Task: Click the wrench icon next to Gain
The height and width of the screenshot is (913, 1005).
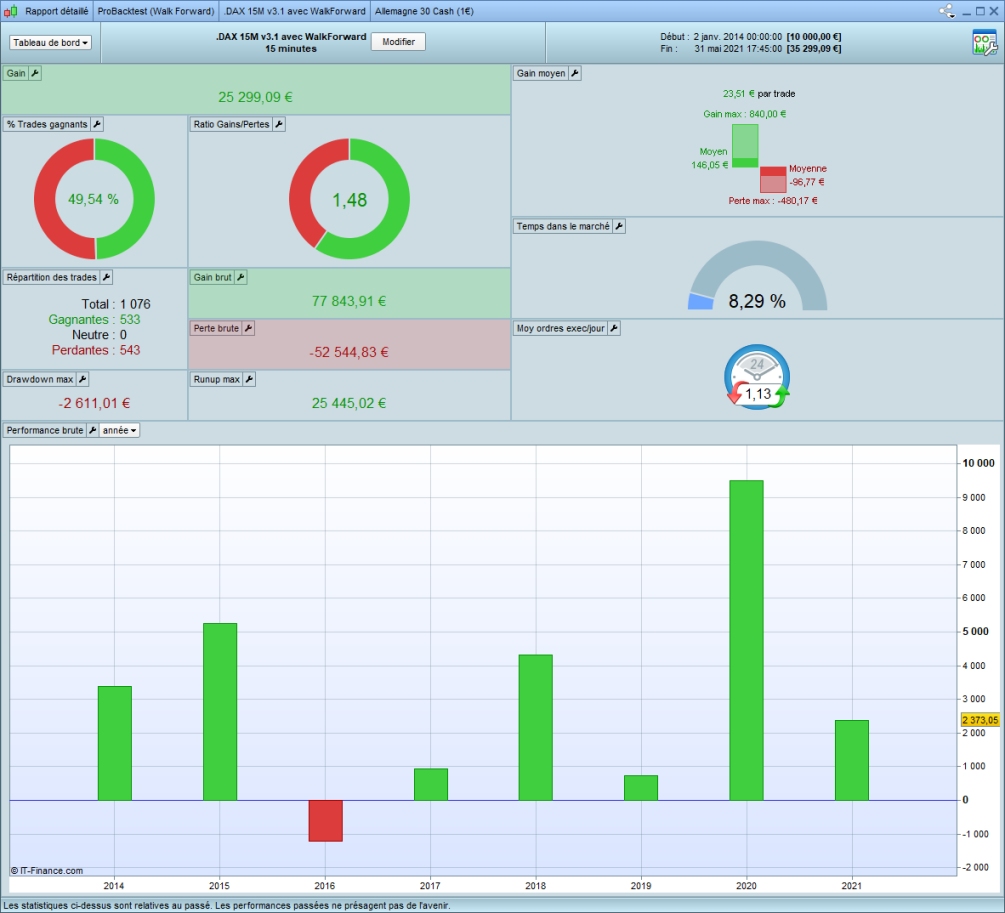Action: click(35, 73)
